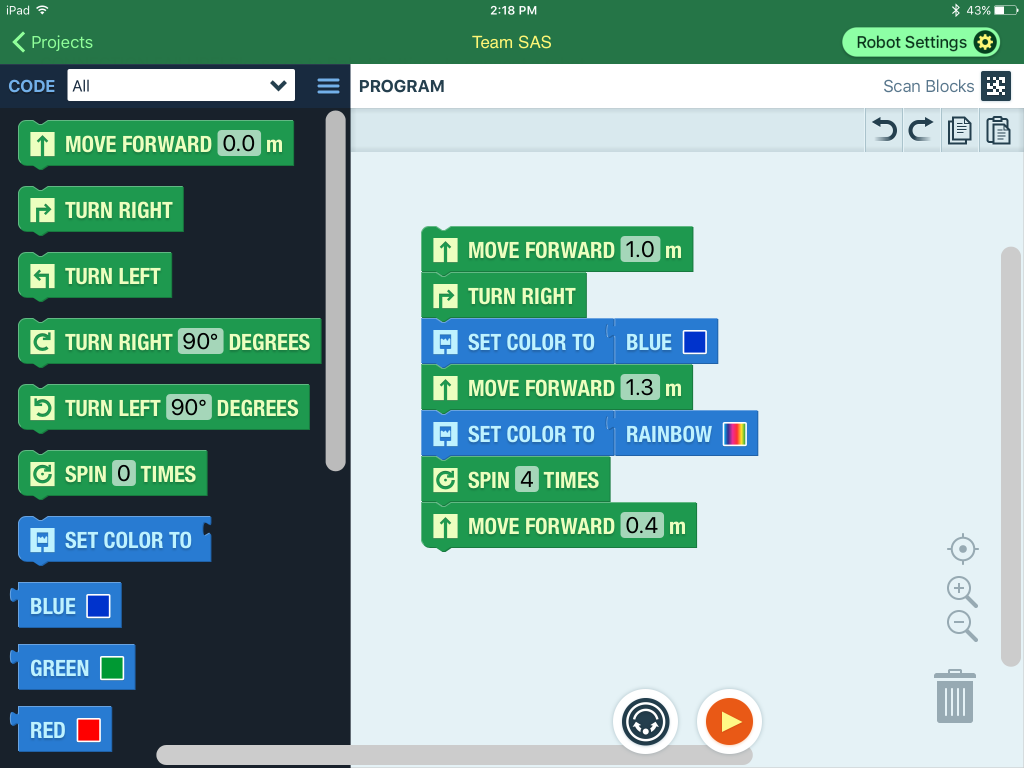Open the Scan Blocks QR scanner

click(x=995, y=86)
